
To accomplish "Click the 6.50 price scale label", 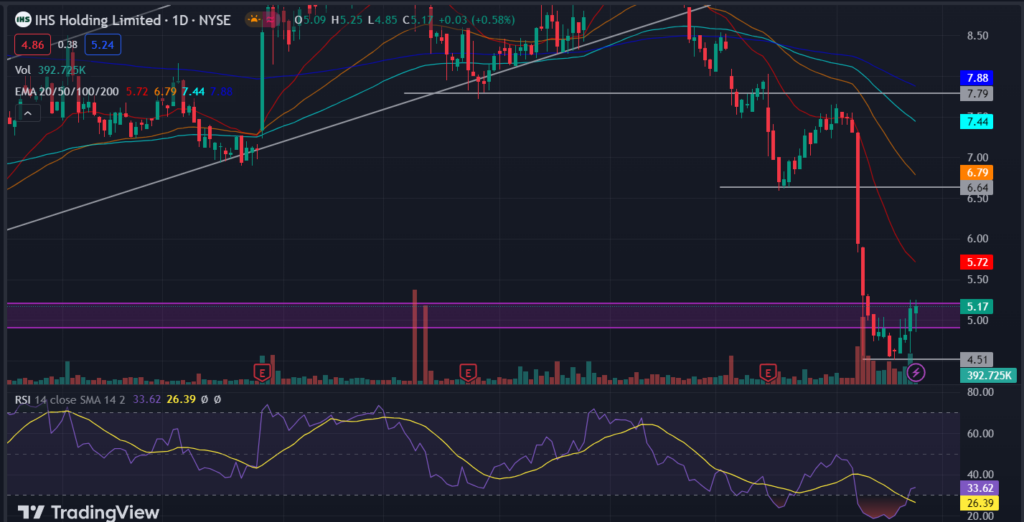I will tap(977, 199).
